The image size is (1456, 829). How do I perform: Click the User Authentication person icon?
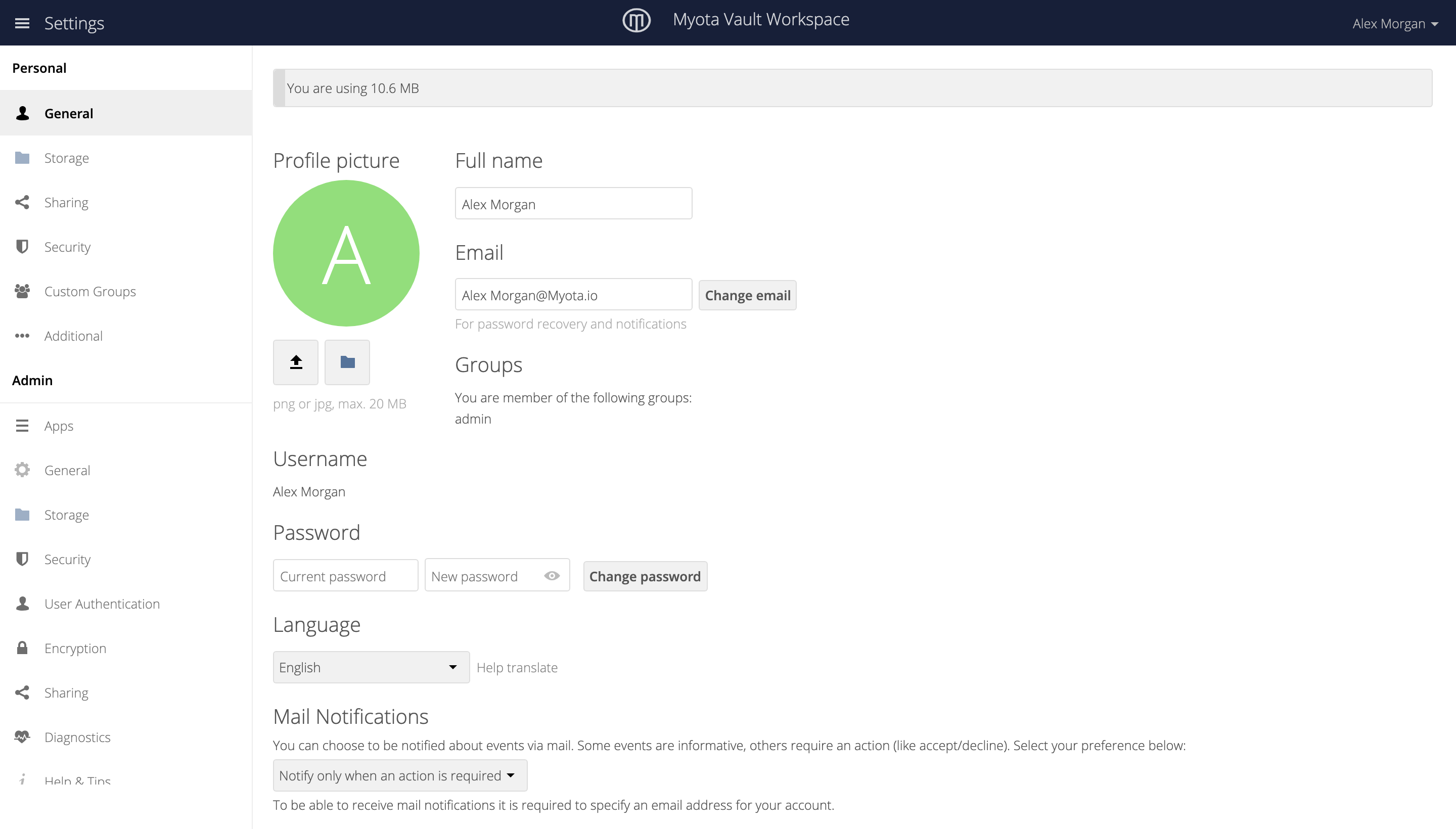(x=22, y=603)
